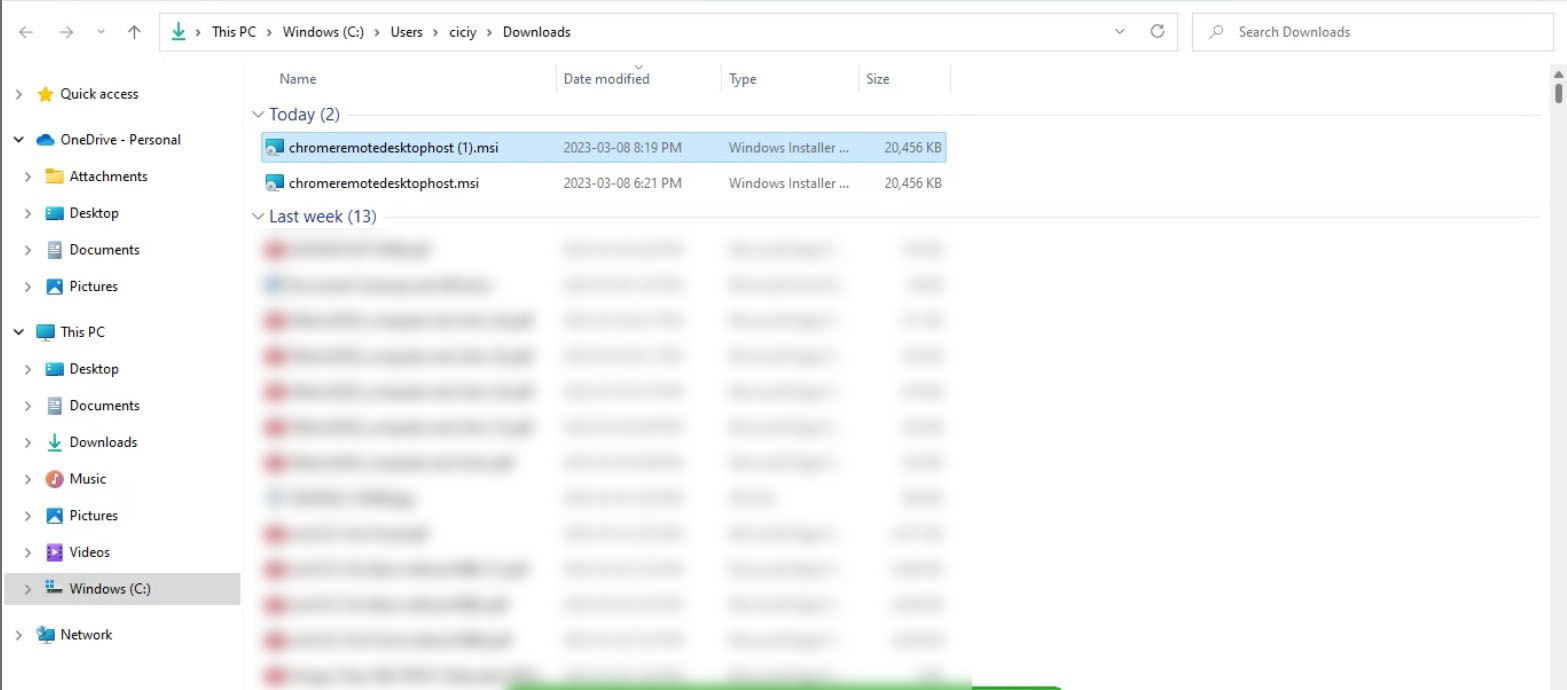Select Downloads under This PC
The height and width of the screenshot is (690, 1567).
[103, 442]
